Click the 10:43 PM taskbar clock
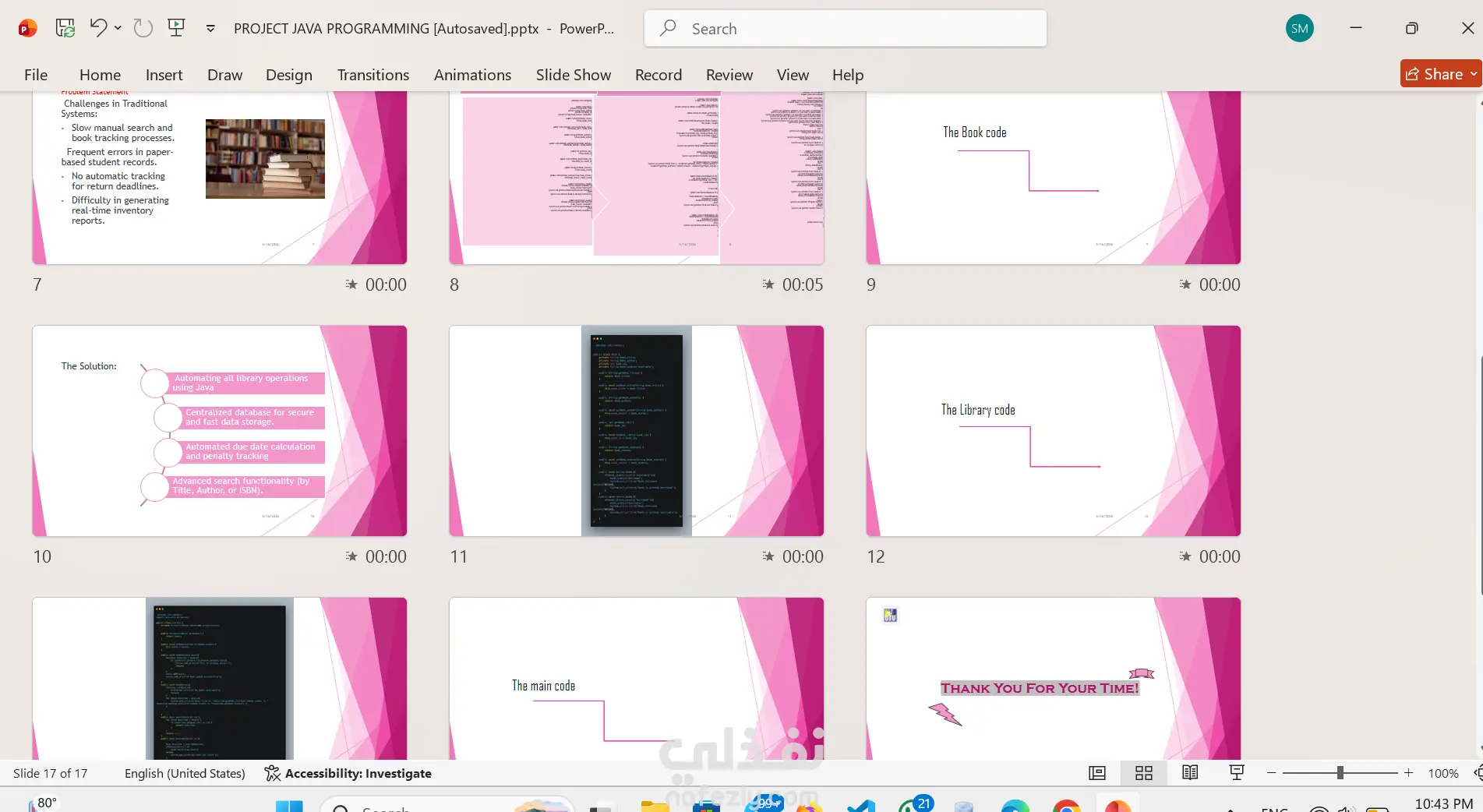The width and height of the screenshot is (1483, 812). pos(1443,803)
